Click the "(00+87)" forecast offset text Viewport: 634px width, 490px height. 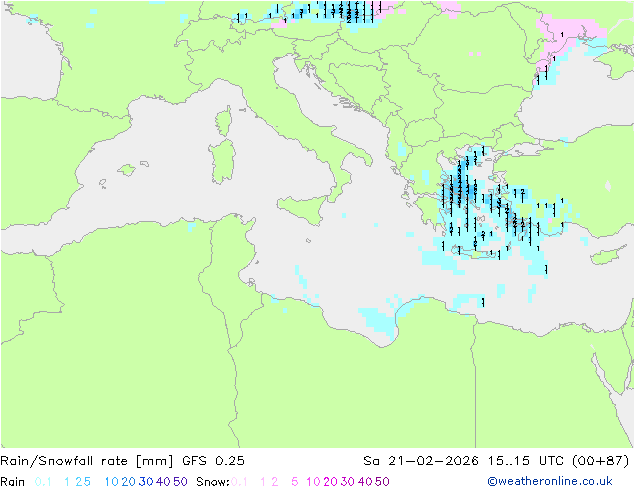coord(601,461)
